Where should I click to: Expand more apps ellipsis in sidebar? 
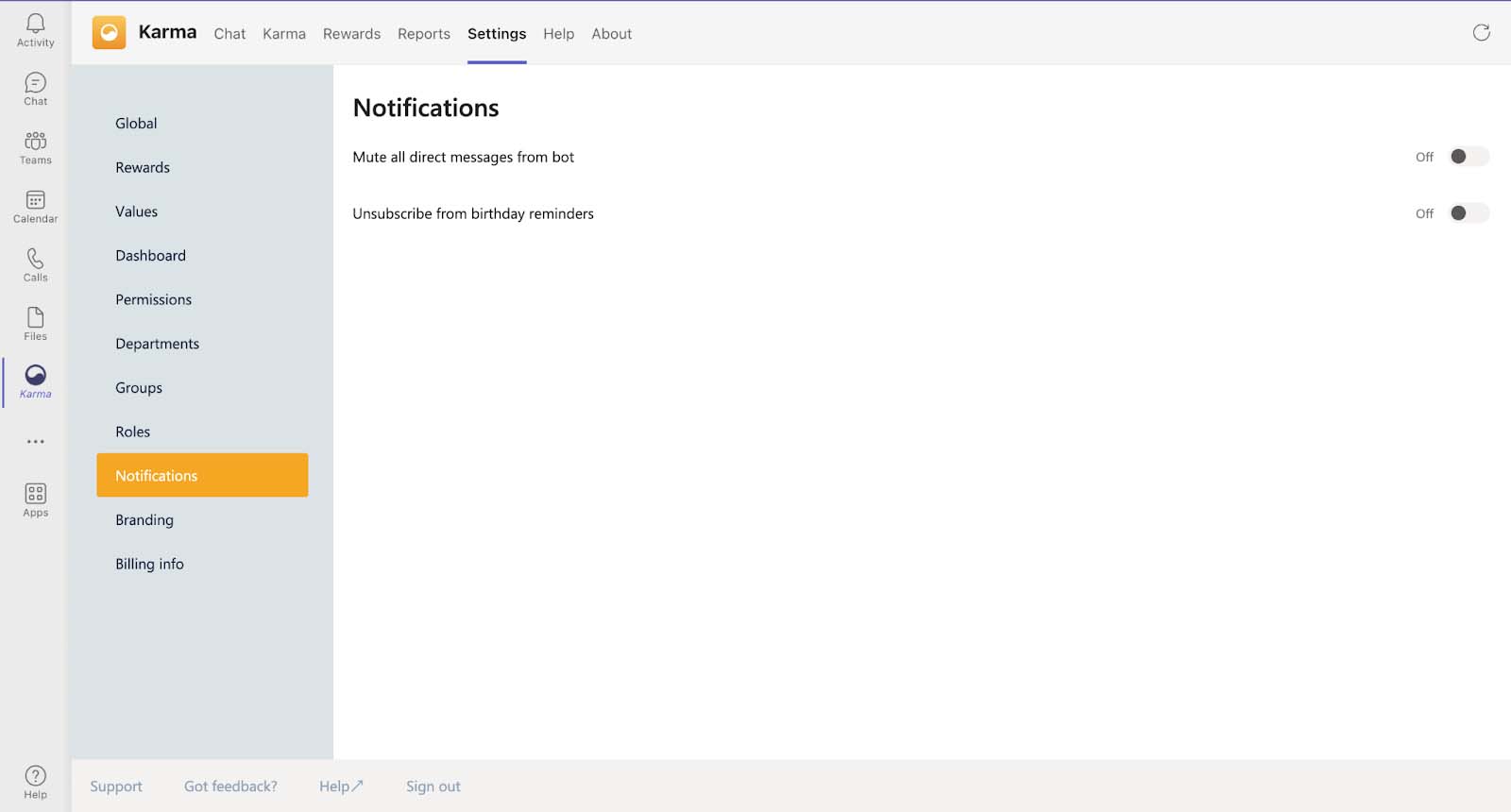[x=35, y=441]
